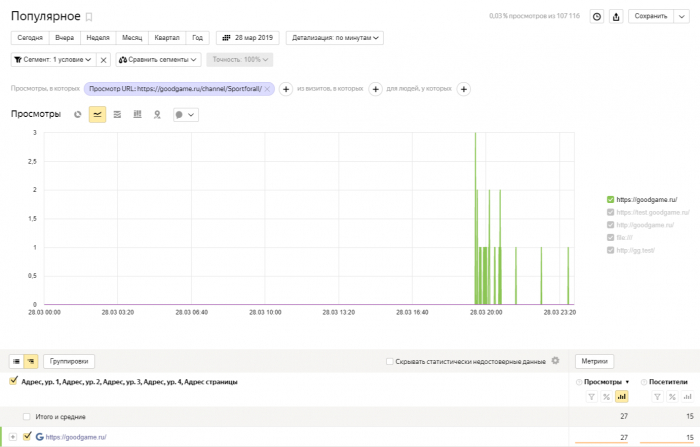700x447 pixels.
Task: Switch table to flat list view
Action: click(x=17, y=361)
